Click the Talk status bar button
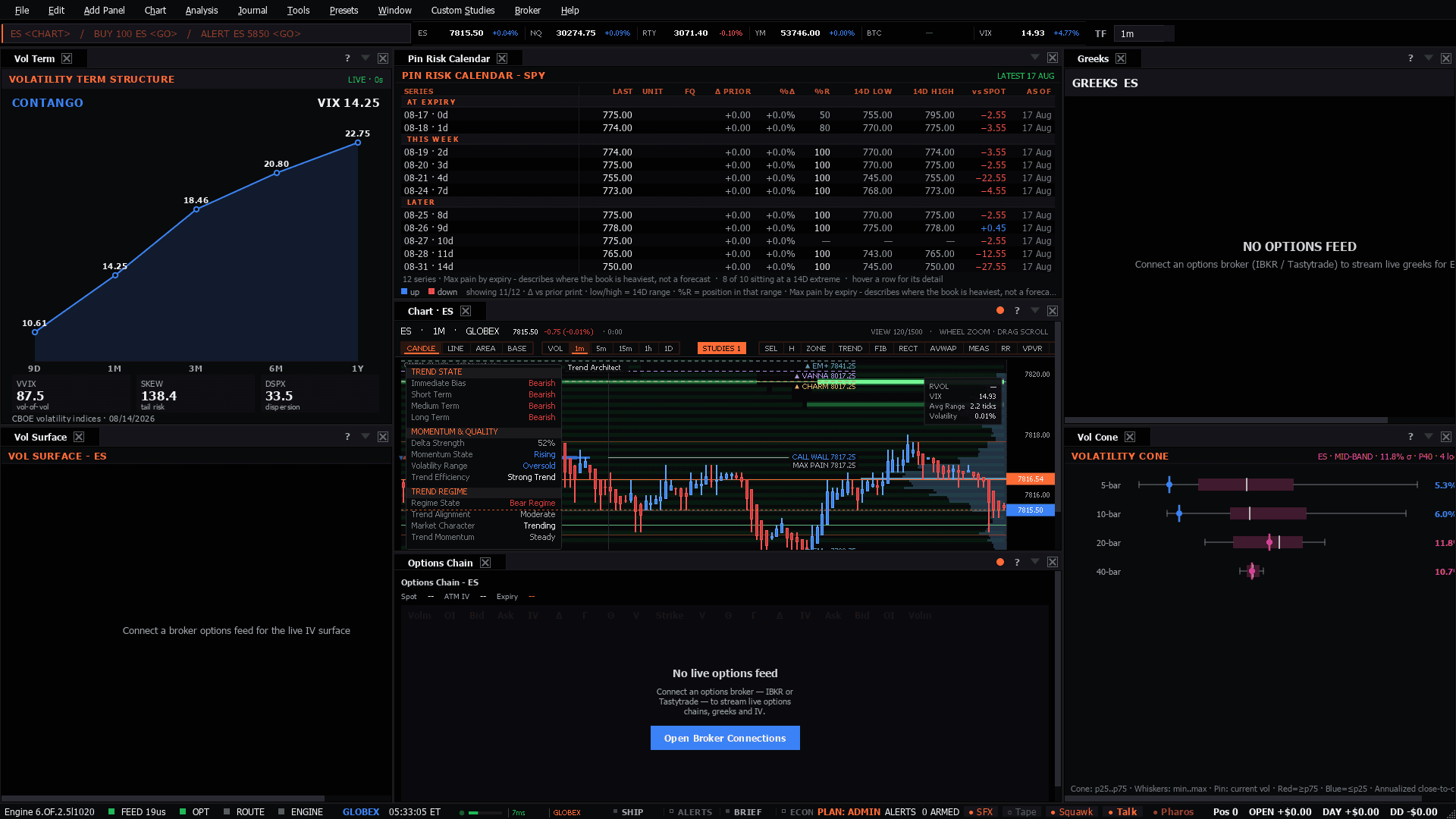 coord(1122,811)
